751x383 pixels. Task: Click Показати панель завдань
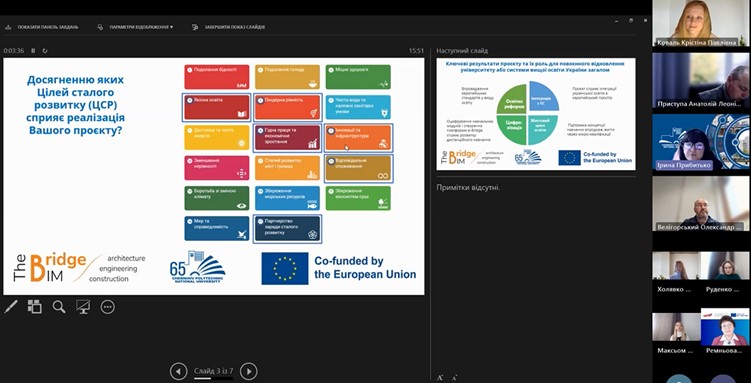(42, 27)
